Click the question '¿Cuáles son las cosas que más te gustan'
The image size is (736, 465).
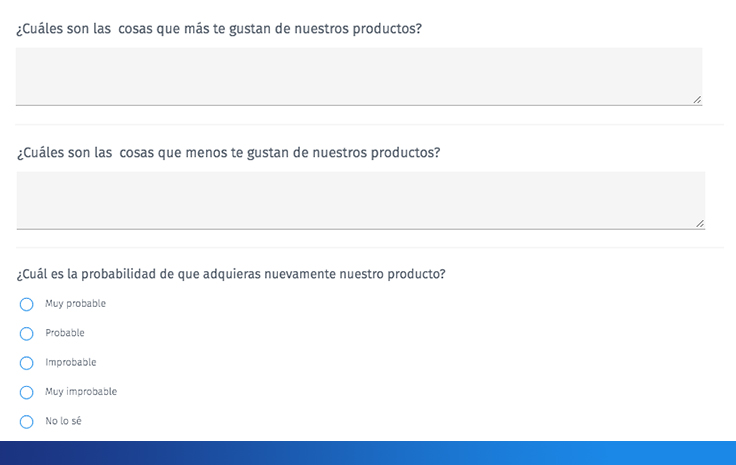point(219,29)
